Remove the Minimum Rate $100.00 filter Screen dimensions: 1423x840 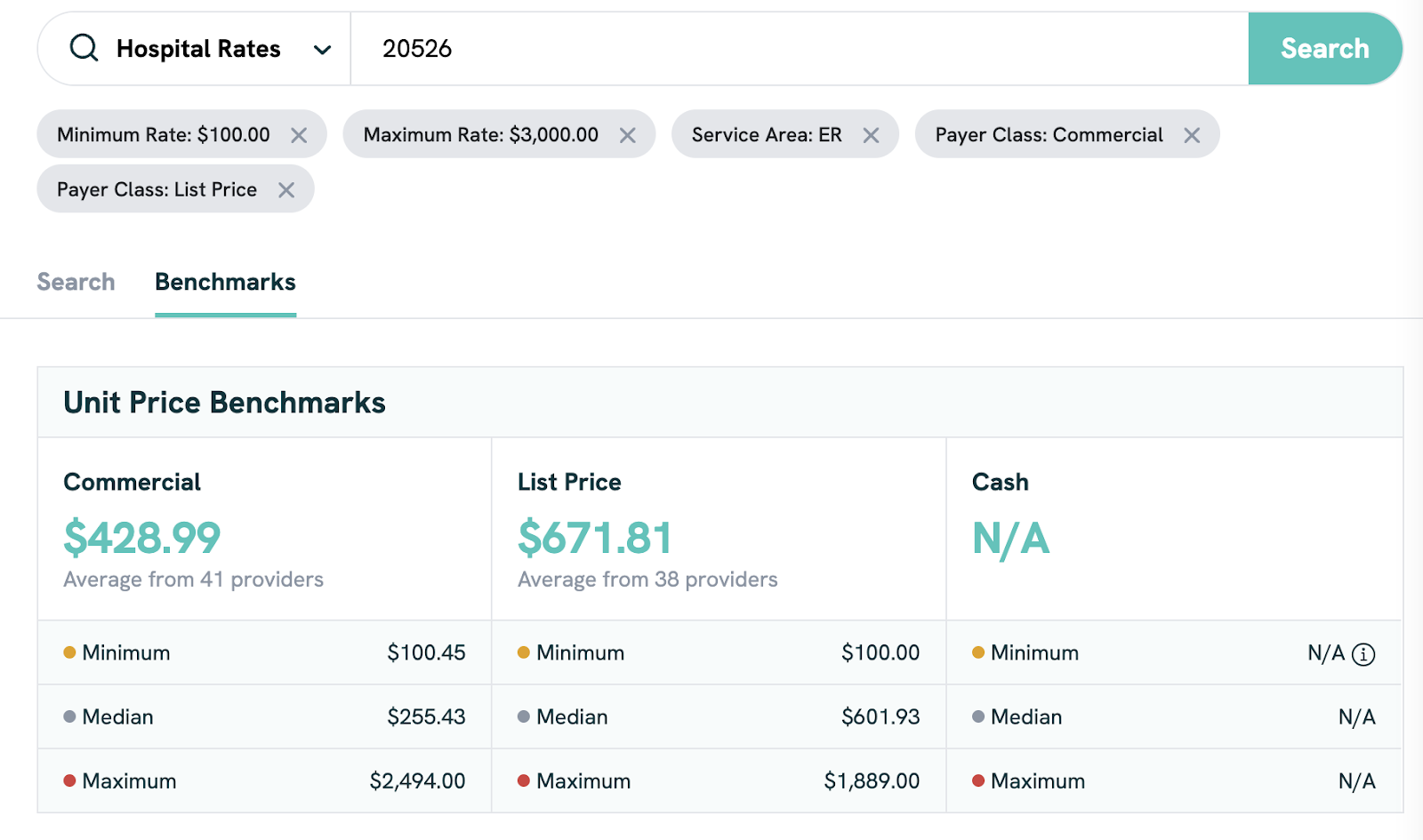[299, 135]
